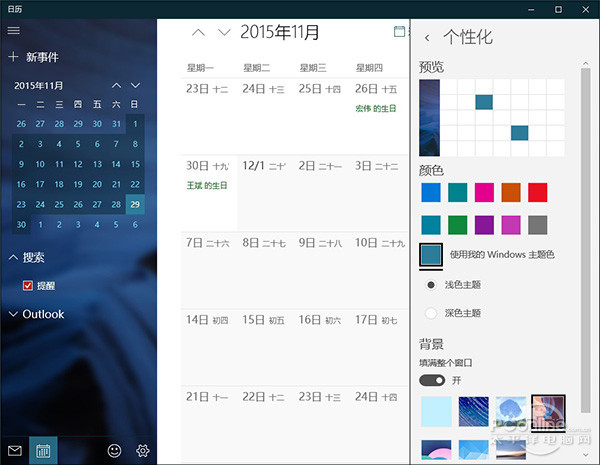The image size is (600, 465).
Task: Select the Calendar icon in bottom bar
Action: pyautogui.click(x=43, y=450)
